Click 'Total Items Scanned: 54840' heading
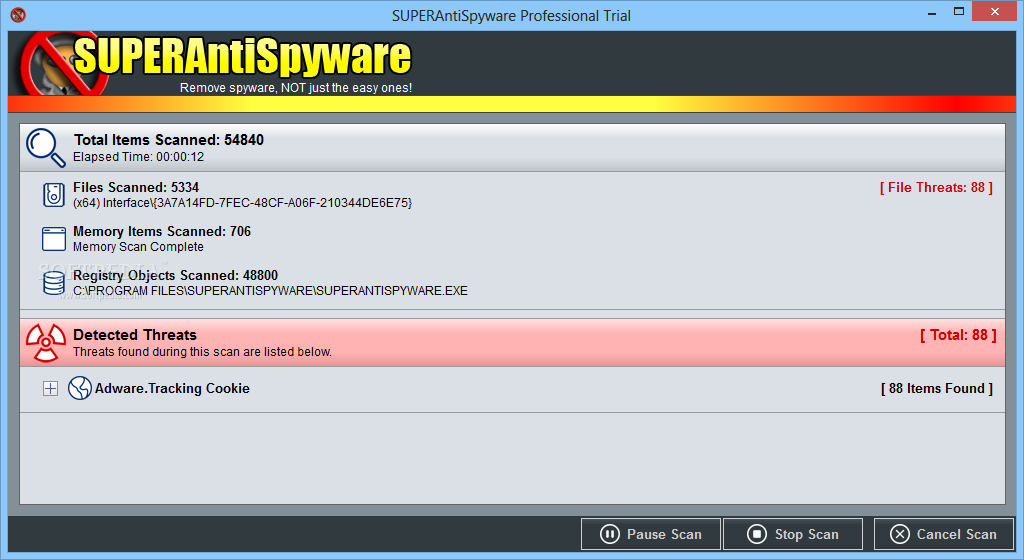 coord(168,140)
